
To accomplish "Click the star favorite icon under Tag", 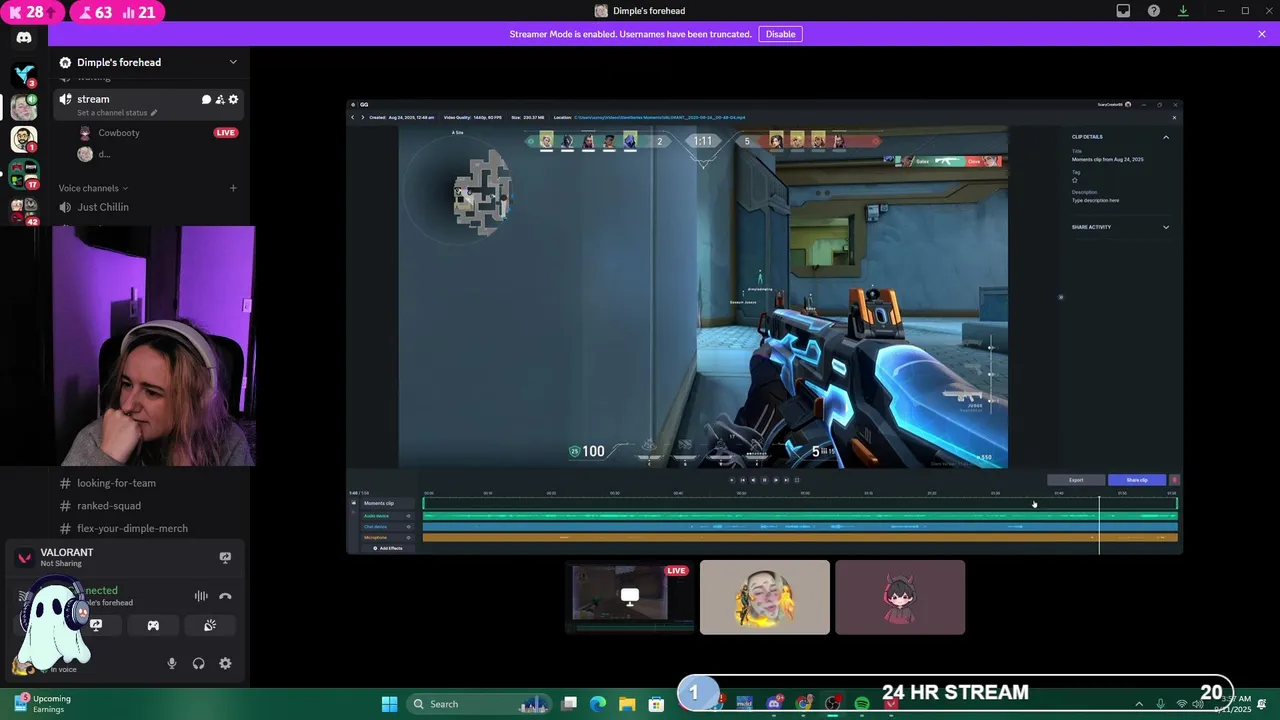I will [x=1075, y=180].
